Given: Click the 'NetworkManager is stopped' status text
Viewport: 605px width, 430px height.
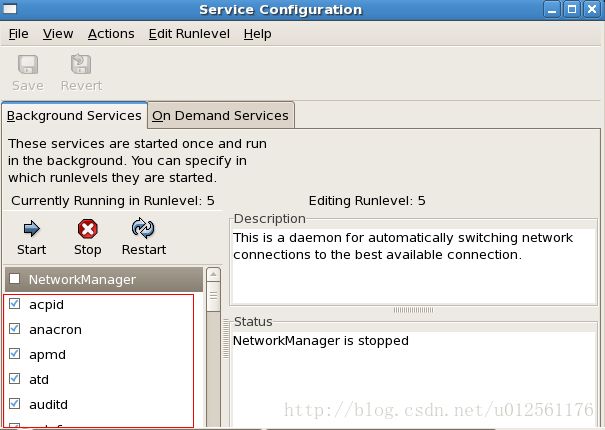Looking at the screenshot, I should (321, 341).
